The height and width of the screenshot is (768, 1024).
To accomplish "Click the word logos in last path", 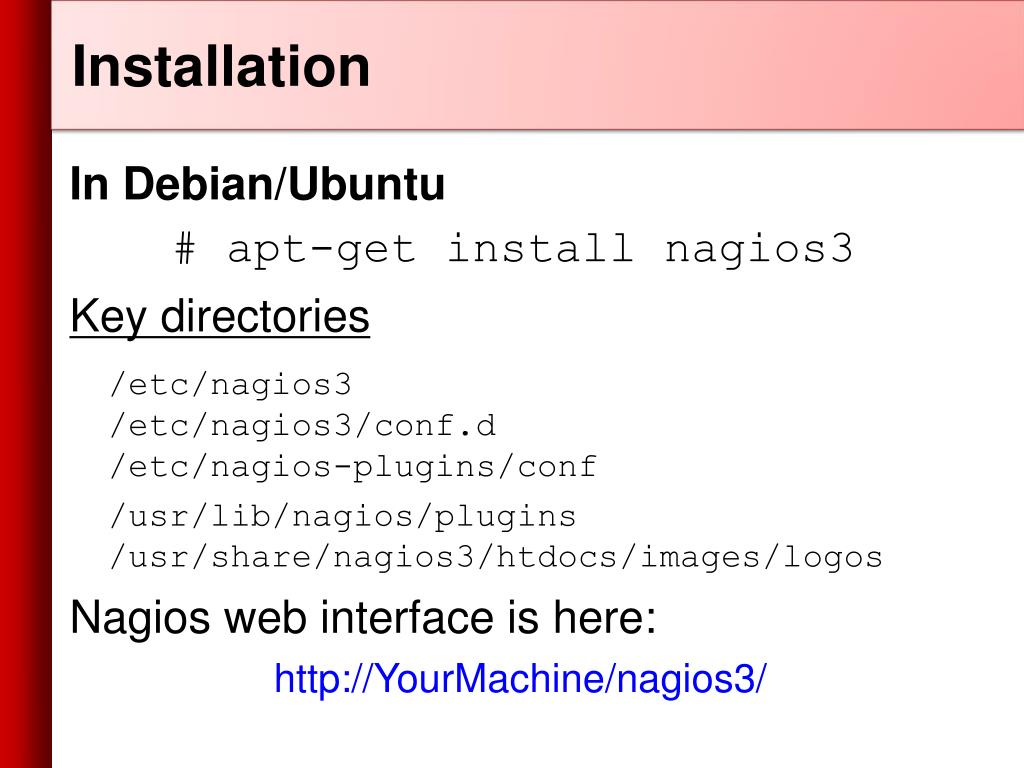I will pos(833,558).
